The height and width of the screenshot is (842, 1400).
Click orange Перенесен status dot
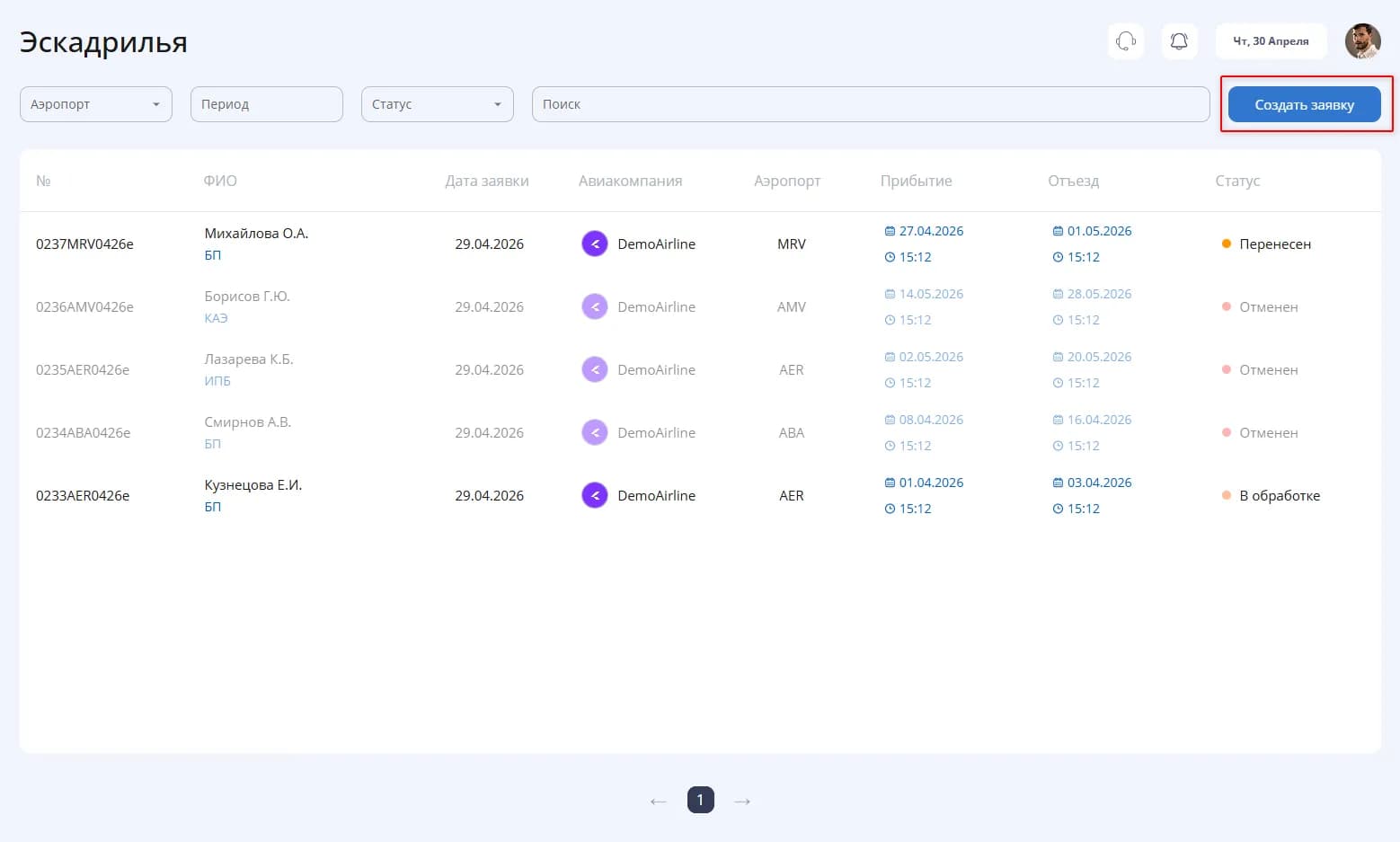[1227, 244]
